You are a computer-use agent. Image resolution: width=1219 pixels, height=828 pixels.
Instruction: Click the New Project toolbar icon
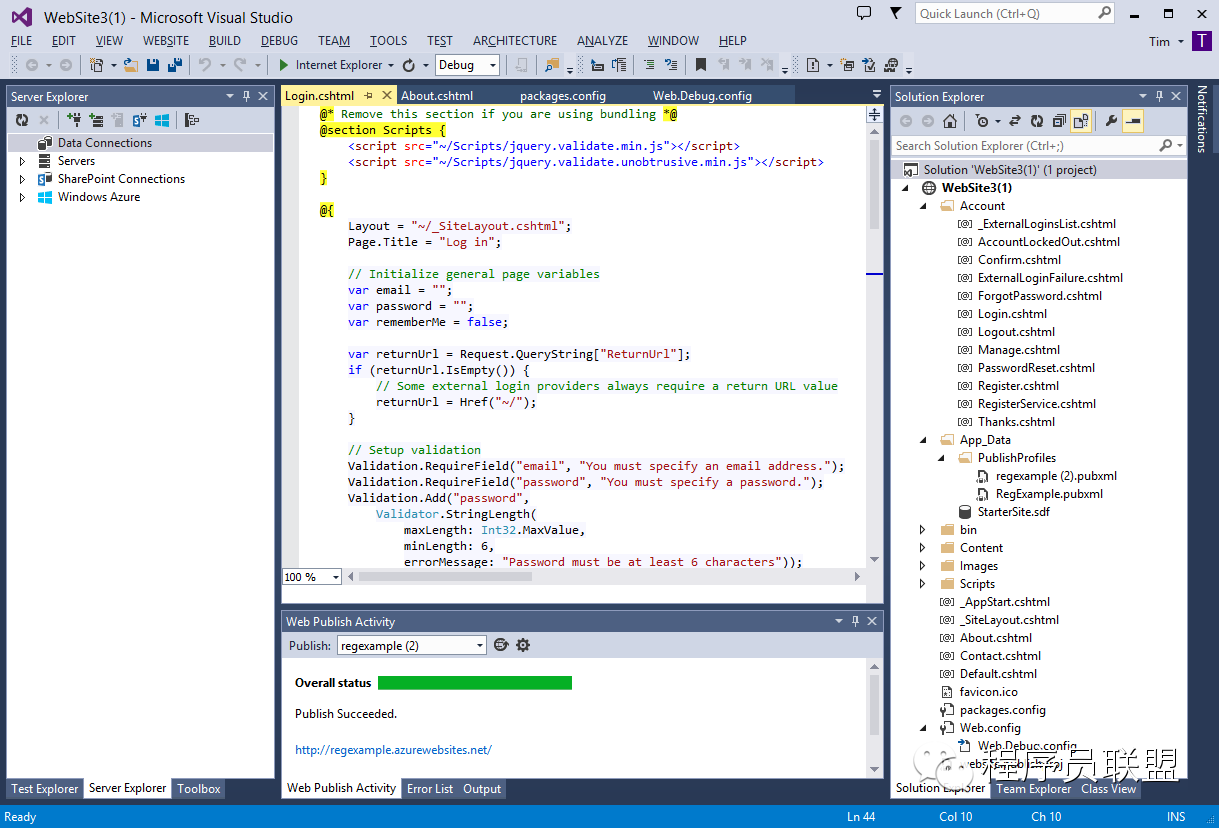(x=96, y=65)
